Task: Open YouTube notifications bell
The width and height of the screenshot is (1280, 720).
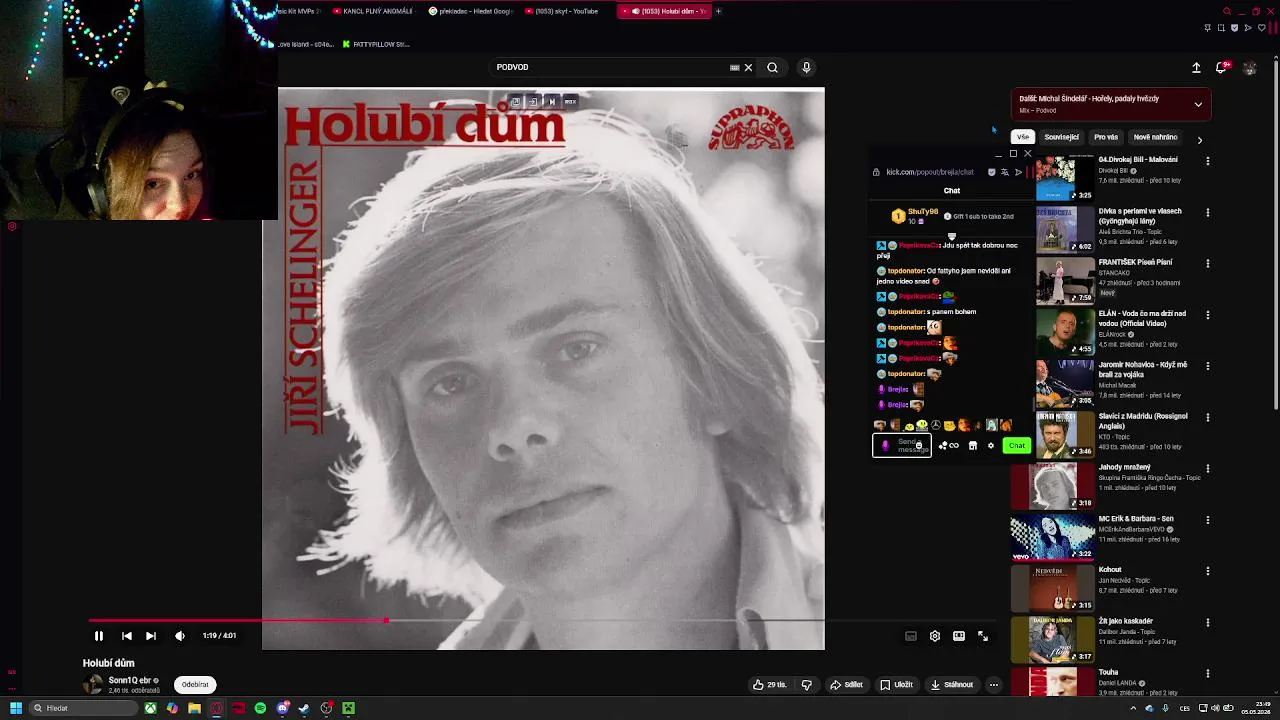Action: (1222, 67)
